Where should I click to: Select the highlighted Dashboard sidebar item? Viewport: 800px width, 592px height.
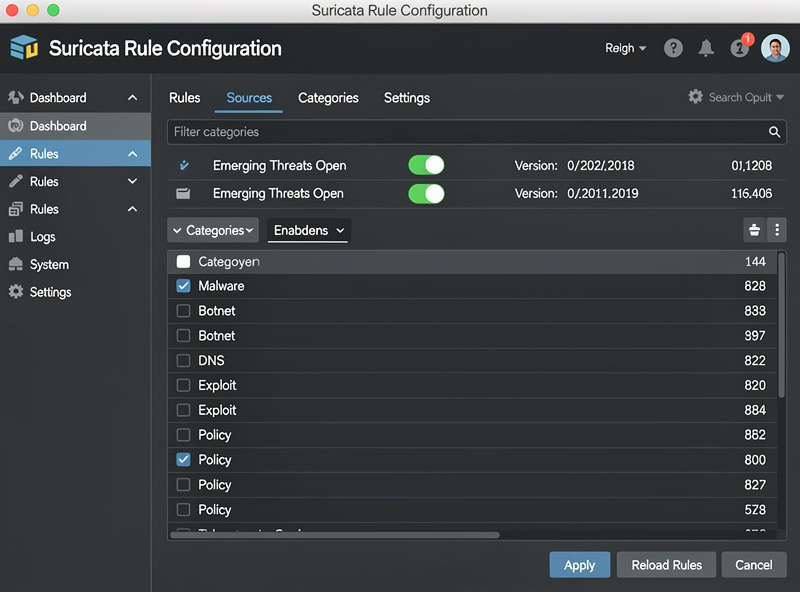pos(75,126)
